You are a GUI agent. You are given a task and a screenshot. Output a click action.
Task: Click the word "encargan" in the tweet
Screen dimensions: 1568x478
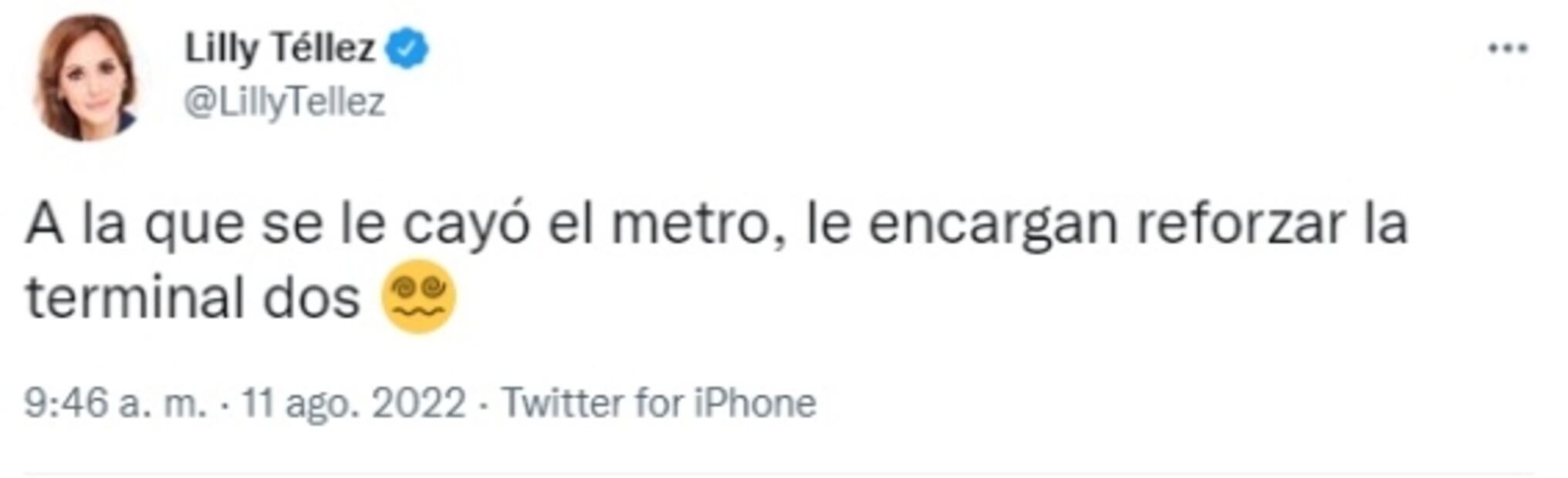point(992,225)
